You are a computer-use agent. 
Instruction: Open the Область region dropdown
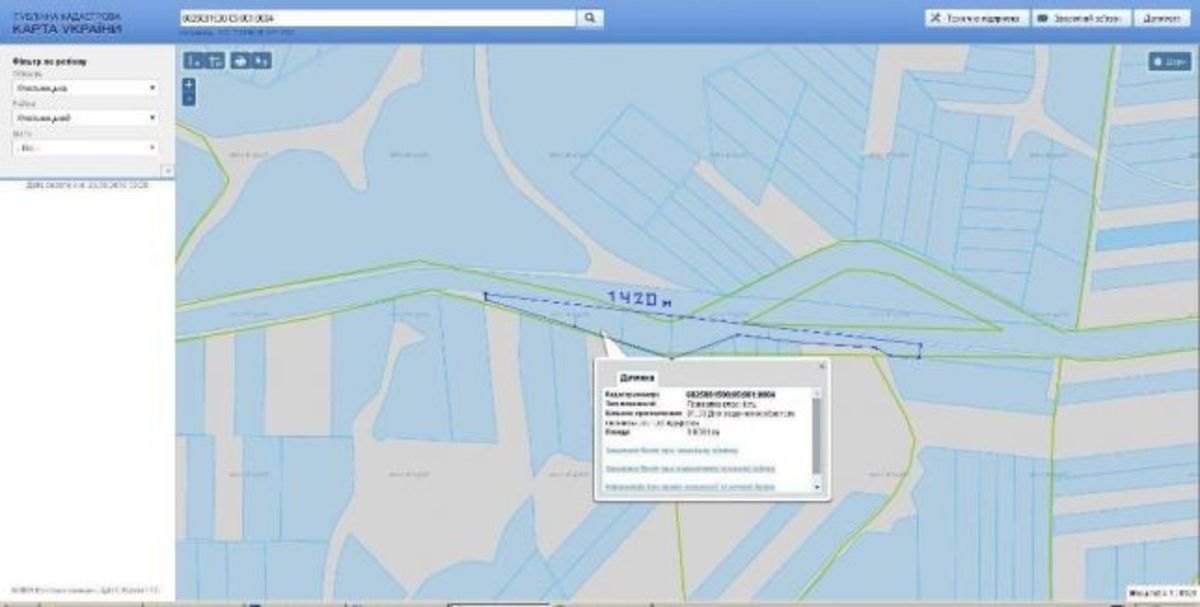[x=85, y=88]
